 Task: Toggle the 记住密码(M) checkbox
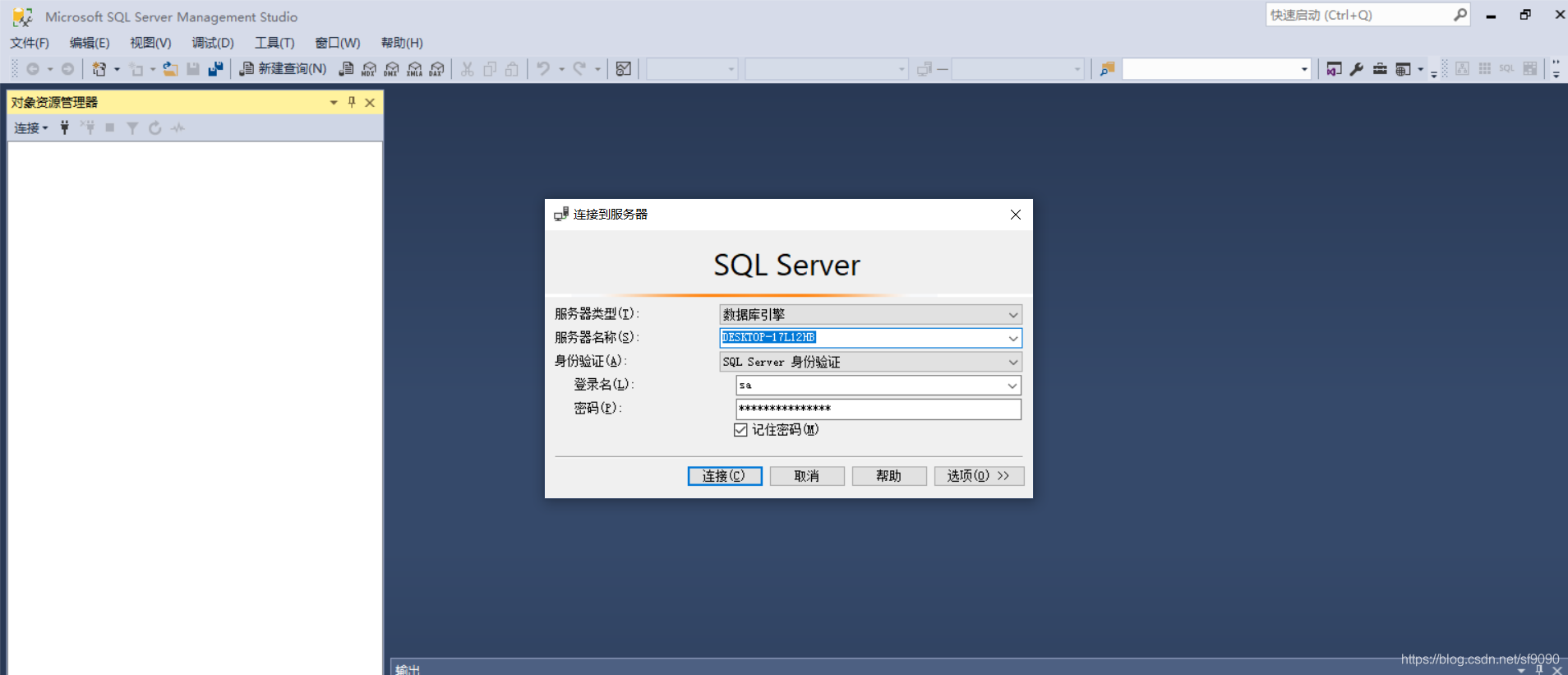[x=740, y=430]
